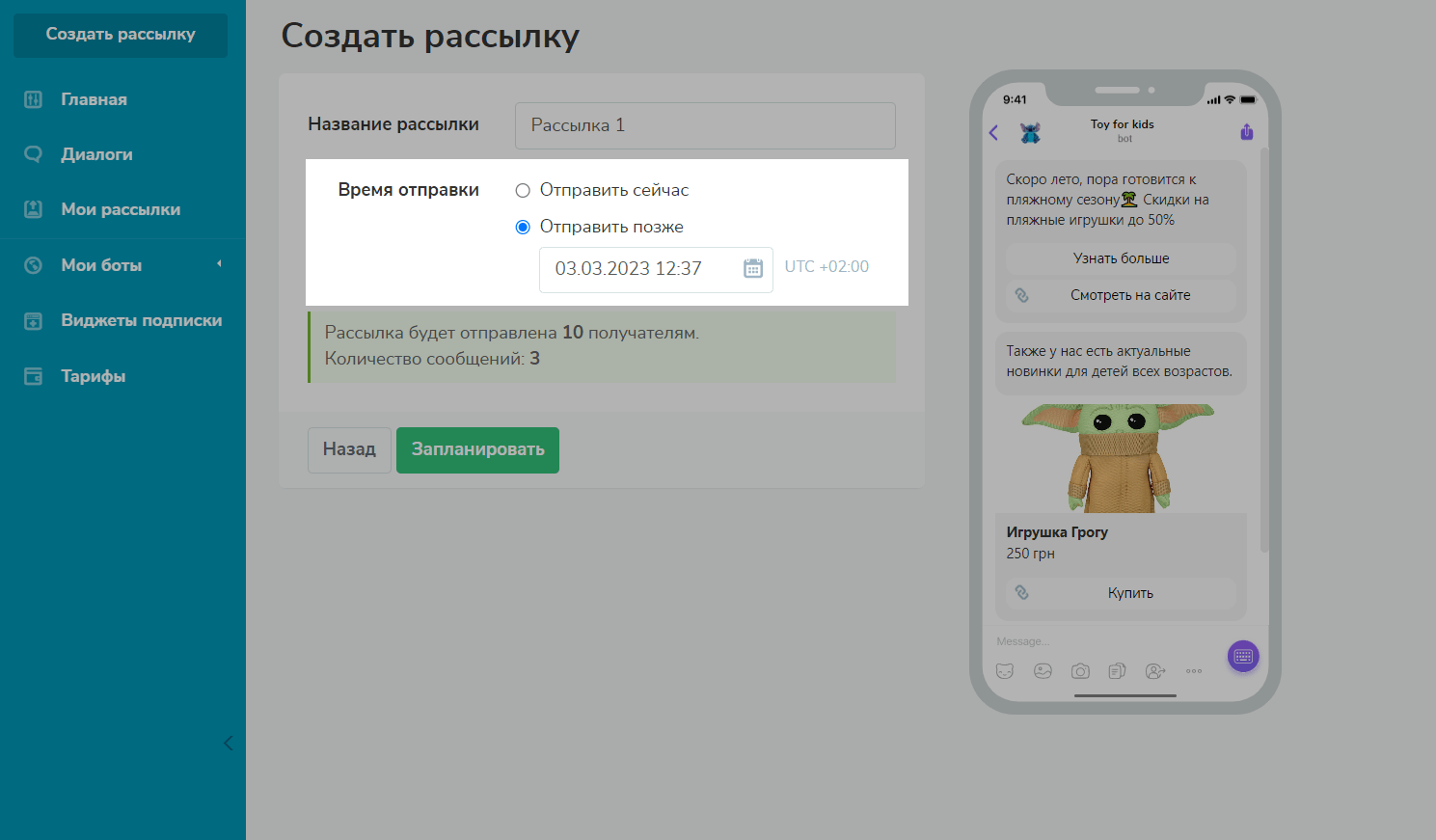Click the 'Toy for kids' bot name
Image resolution: width=1436 pixels, height=840 pixels.
point(1122,124)
